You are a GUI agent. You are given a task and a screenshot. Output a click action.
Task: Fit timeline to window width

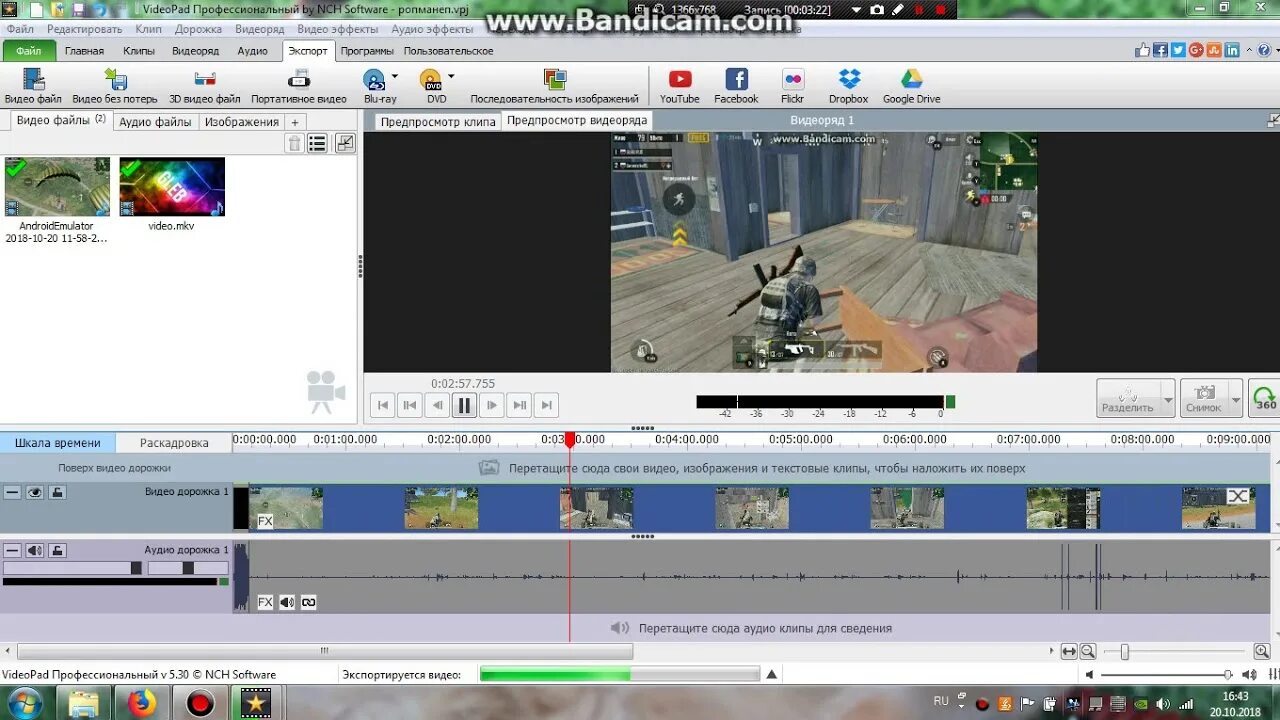pos(1069,651)
